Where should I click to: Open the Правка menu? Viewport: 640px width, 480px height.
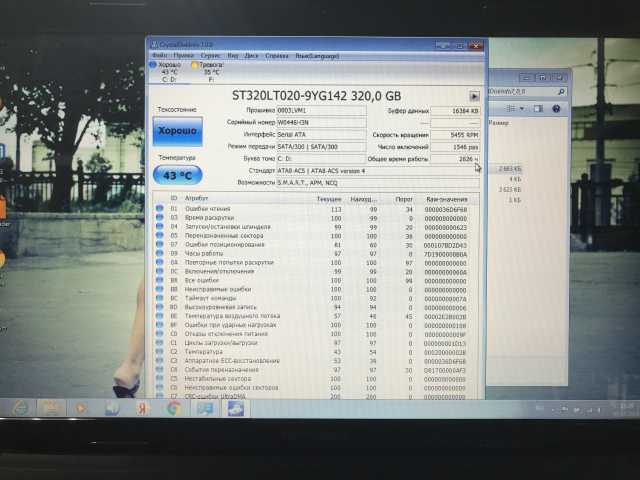183,56
